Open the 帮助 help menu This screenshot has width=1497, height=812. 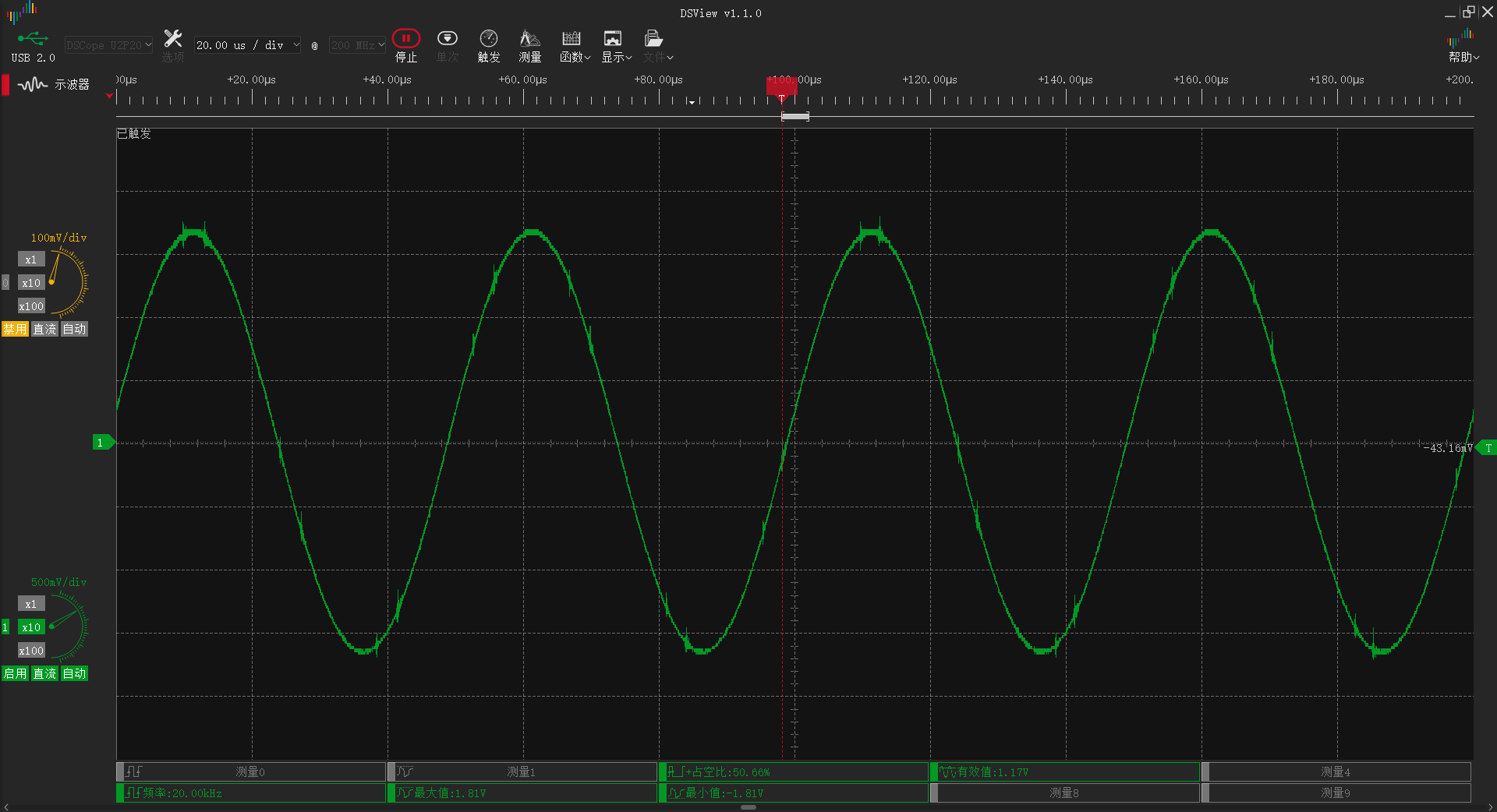click(x=1463, y=45)
